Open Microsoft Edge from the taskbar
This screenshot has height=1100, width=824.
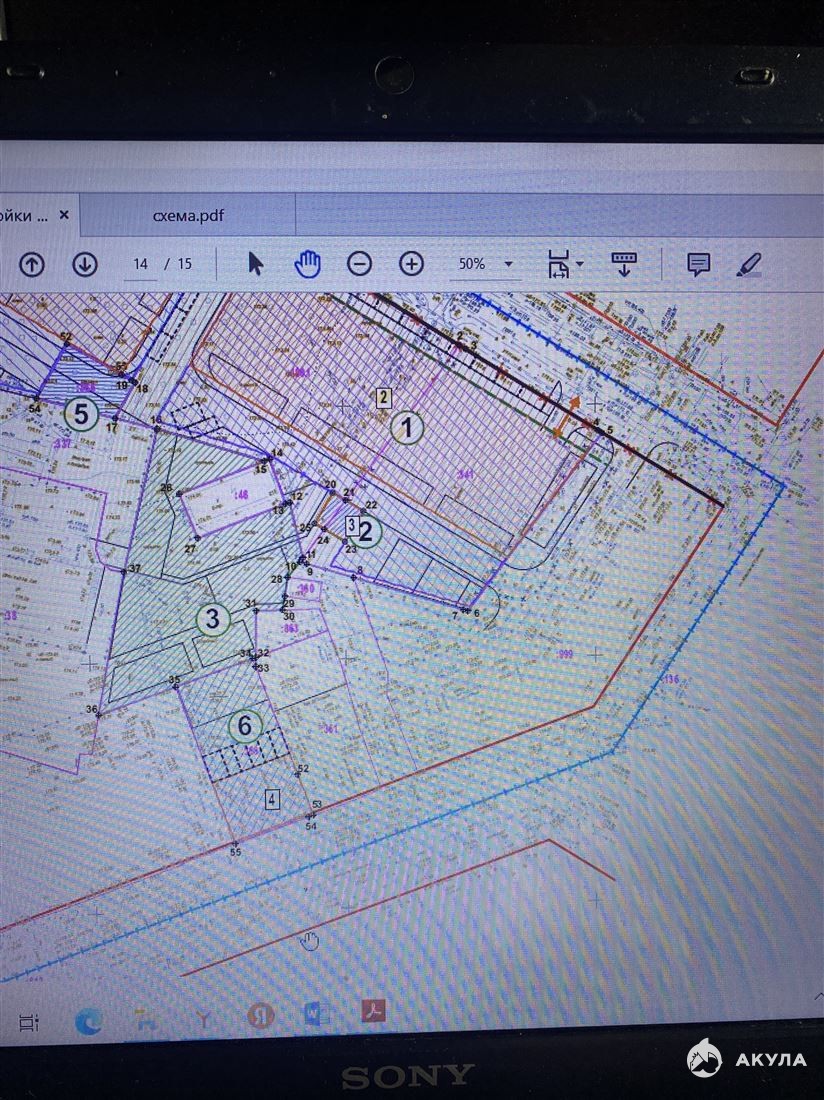89,1021
